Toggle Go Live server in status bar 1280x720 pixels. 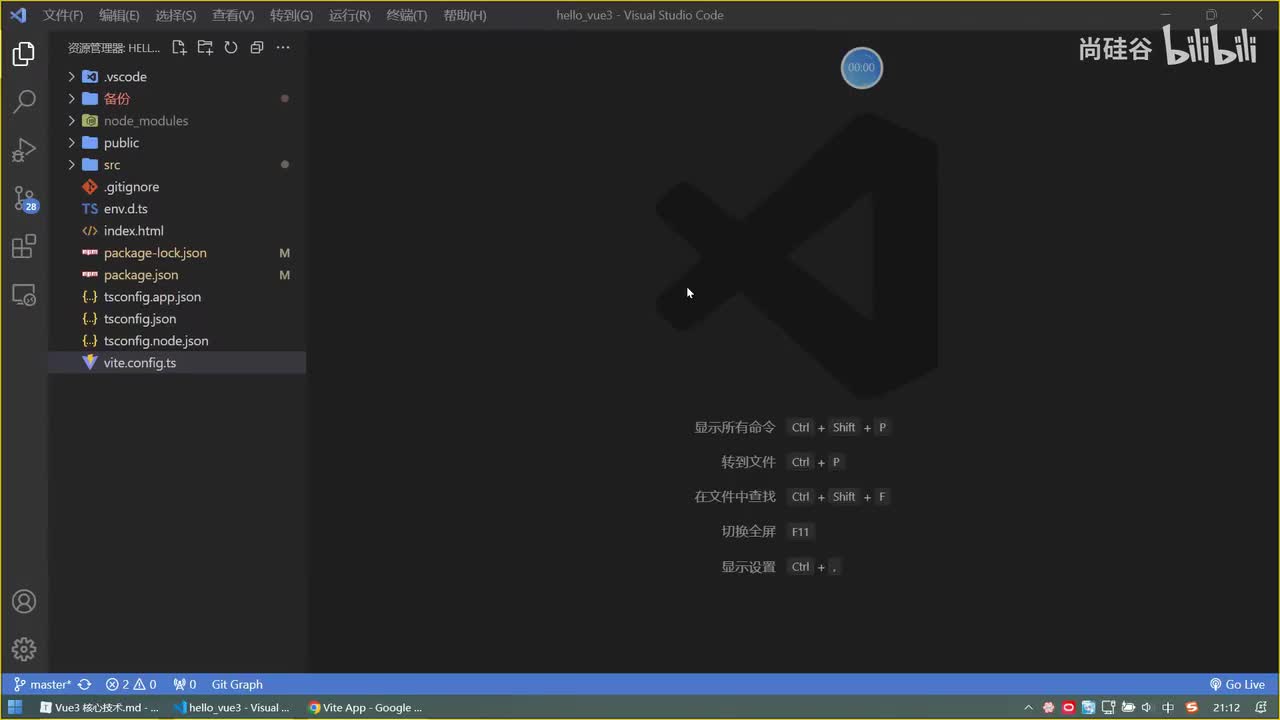point(1237,685)
